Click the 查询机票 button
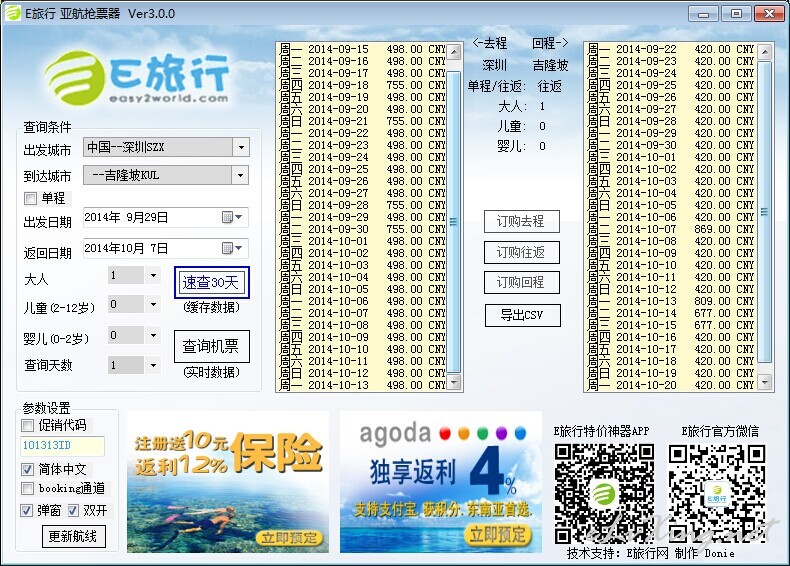Viewport: 790px width, 566px height. [212, 347]
